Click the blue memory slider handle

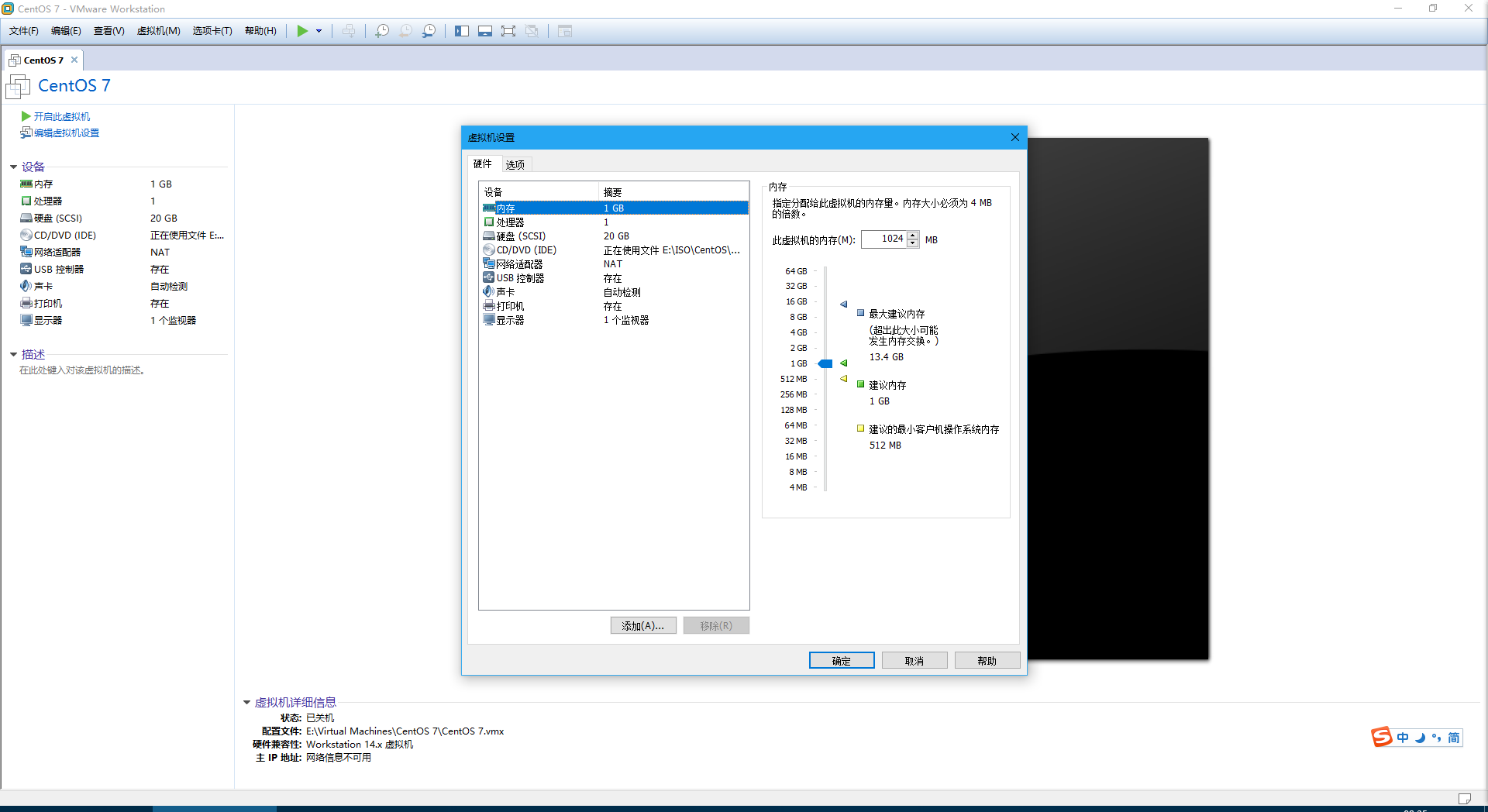pyautogui.click(x=825, y=363)
